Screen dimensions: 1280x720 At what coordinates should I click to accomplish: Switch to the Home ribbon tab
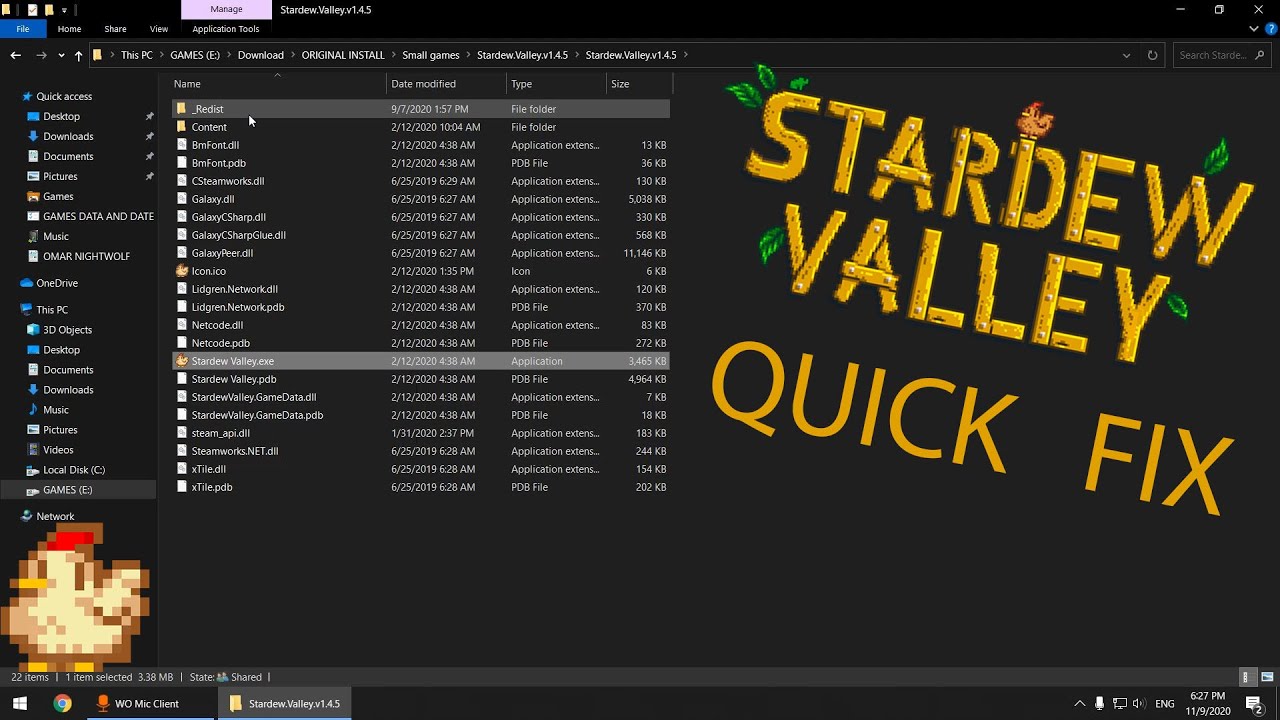click(x=69, y=29)
